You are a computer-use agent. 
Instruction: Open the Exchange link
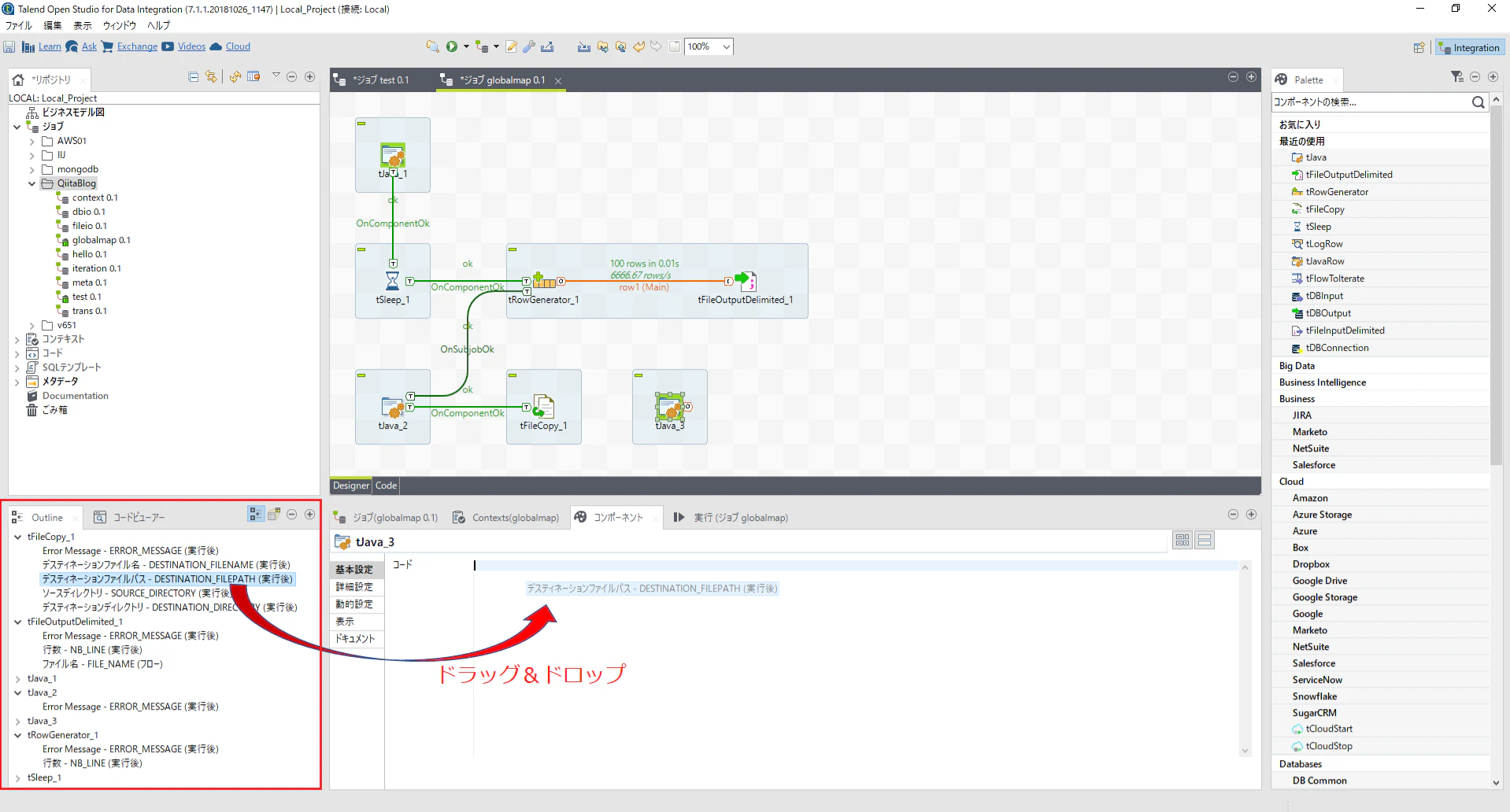(137, 46)
